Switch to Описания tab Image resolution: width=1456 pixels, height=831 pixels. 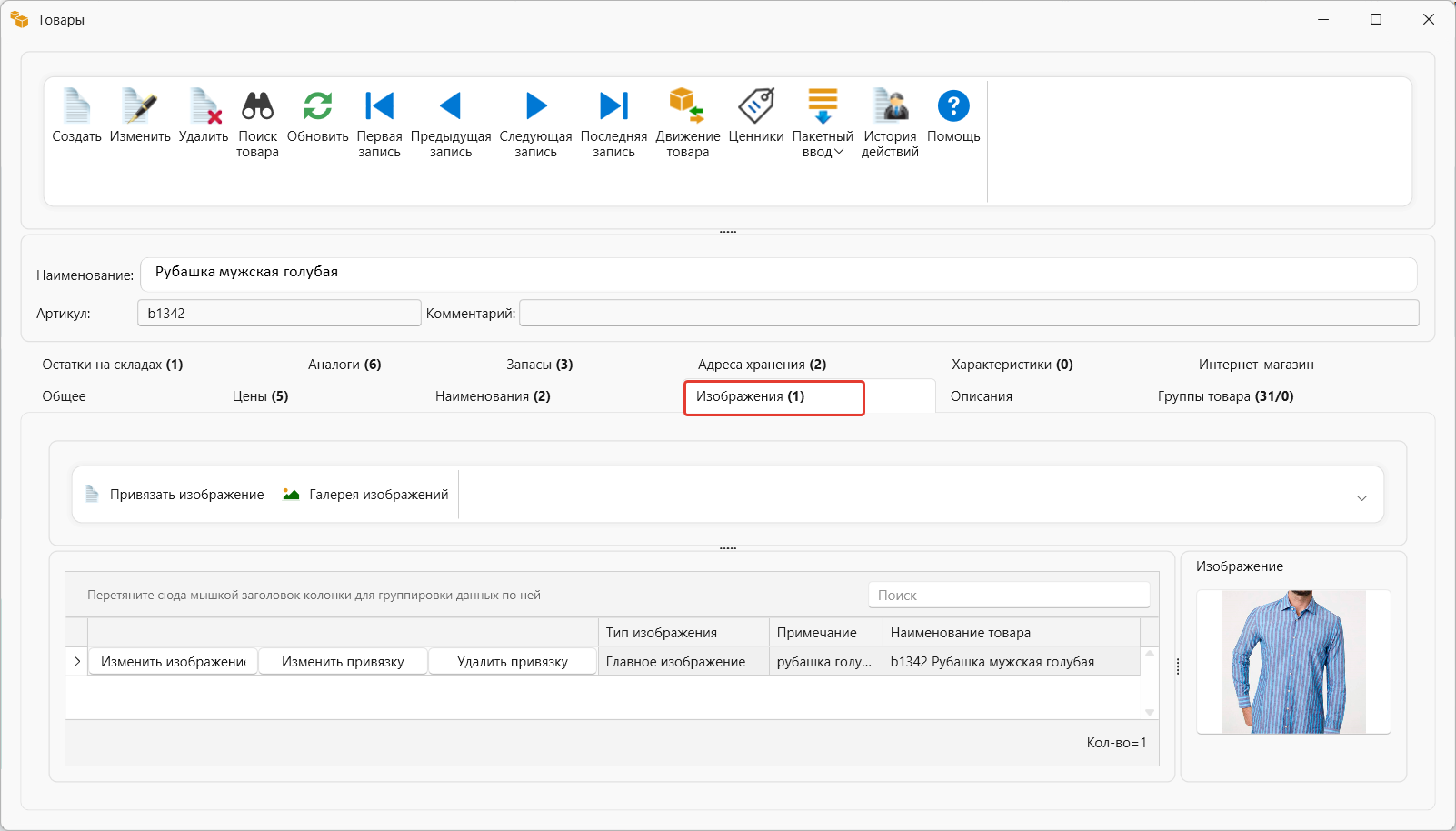(x=982, y=396)
